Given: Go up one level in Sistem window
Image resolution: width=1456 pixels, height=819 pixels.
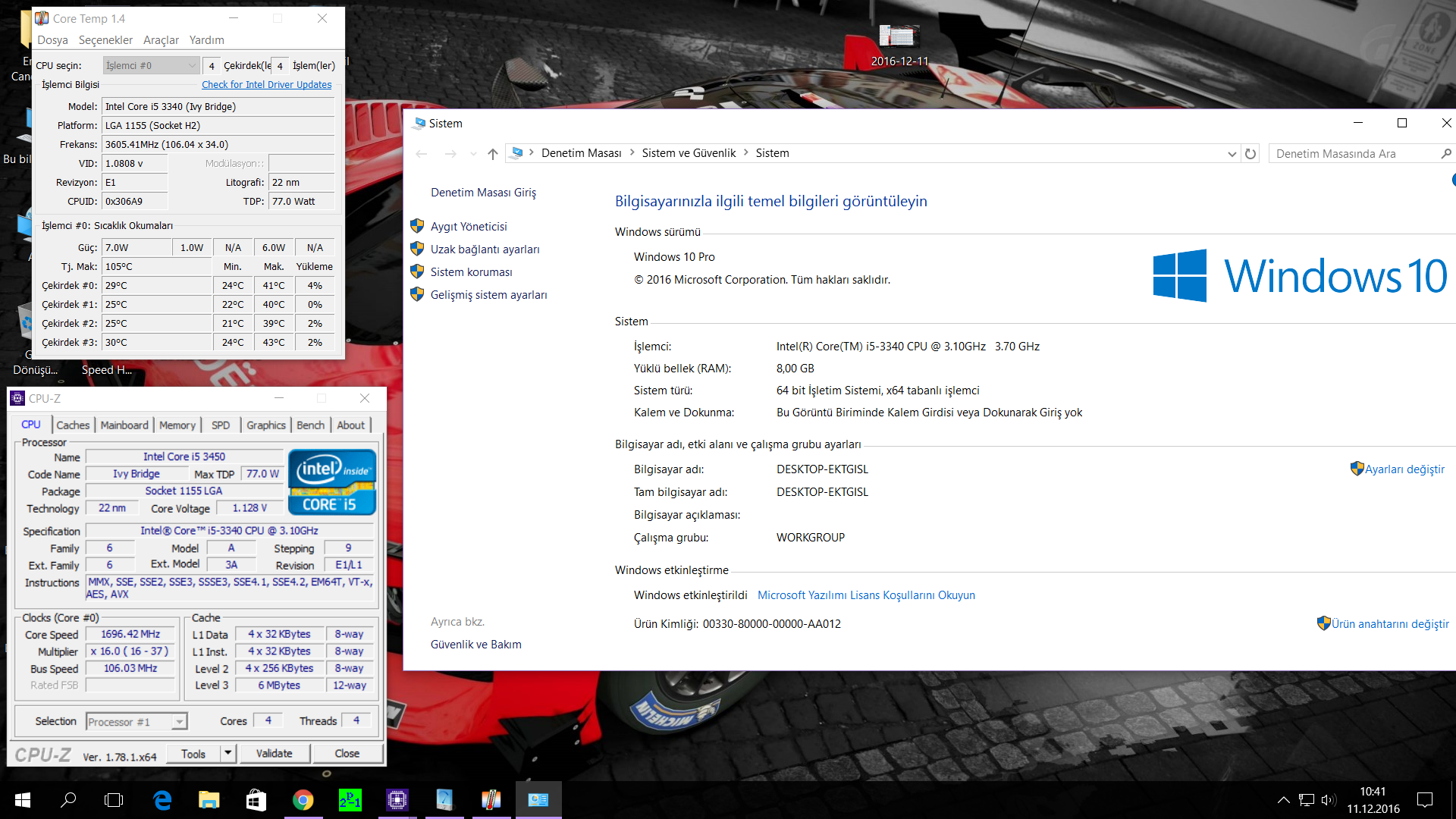Looking at the screenshot, I should [x=493, y=154].
